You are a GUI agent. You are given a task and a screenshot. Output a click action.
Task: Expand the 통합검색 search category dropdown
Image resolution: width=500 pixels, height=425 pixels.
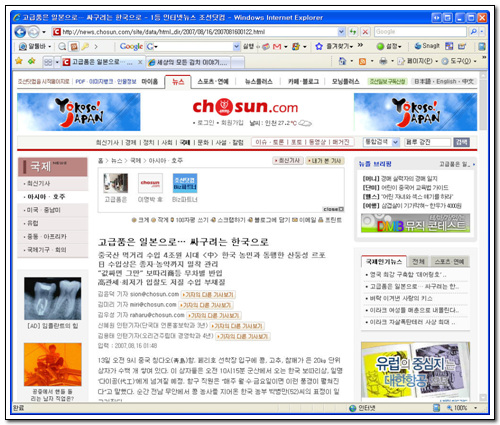click(395, 142)
